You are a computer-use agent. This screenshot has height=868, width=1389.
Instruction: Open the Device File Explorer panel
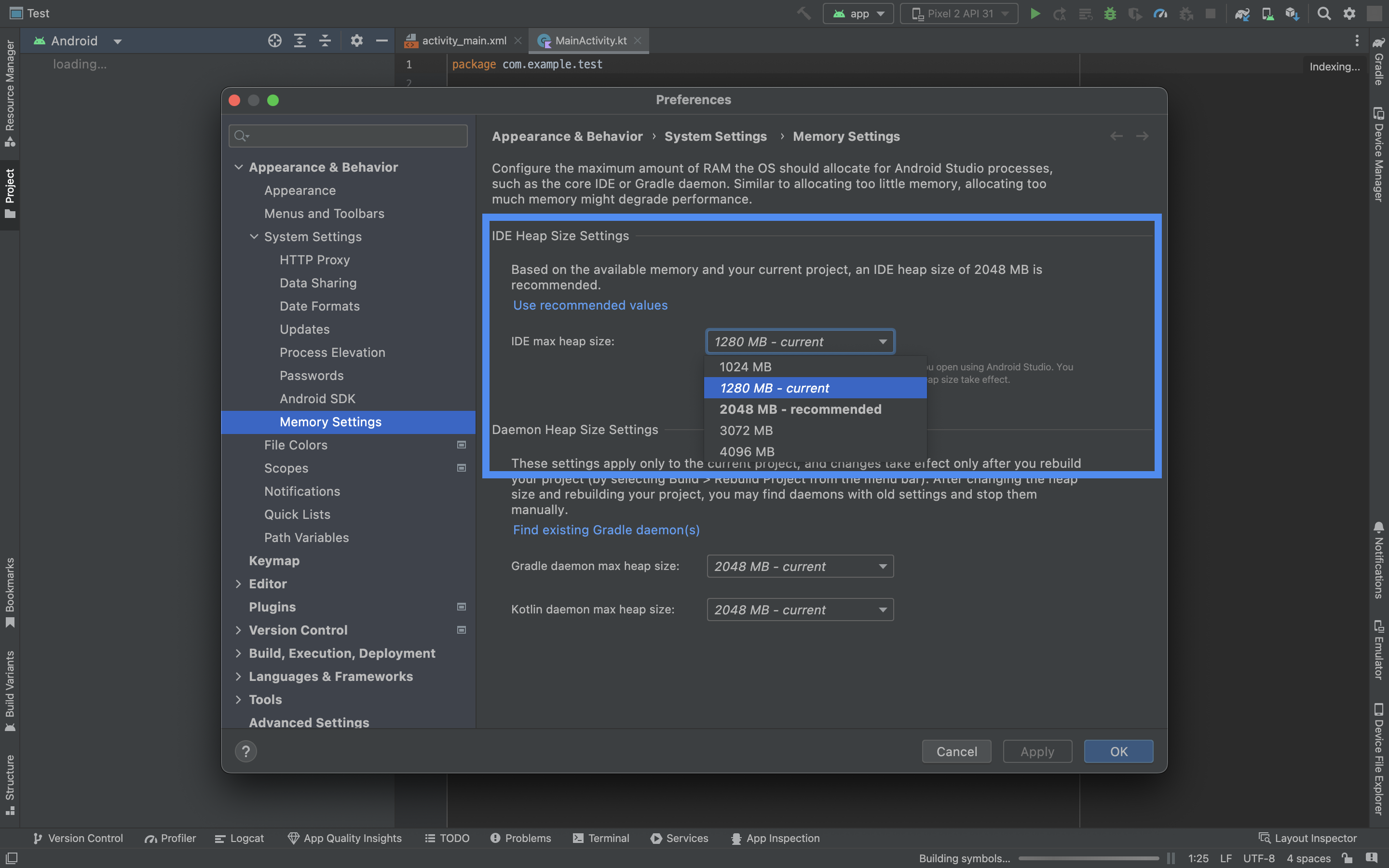pyautogui.click(x=1379, y=759)
